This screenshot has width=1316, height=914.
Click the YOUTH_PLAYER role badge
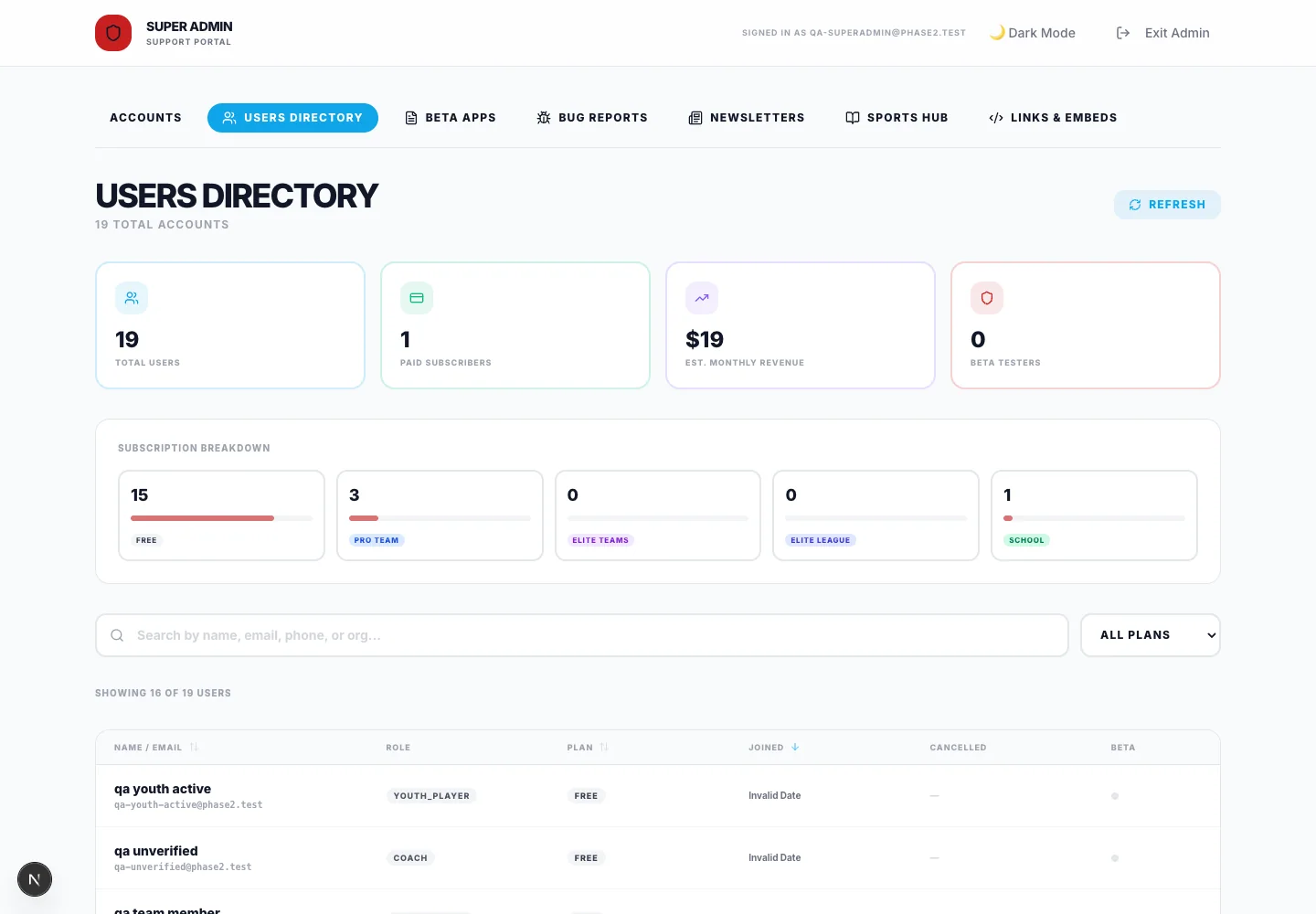tap(431, 796)
